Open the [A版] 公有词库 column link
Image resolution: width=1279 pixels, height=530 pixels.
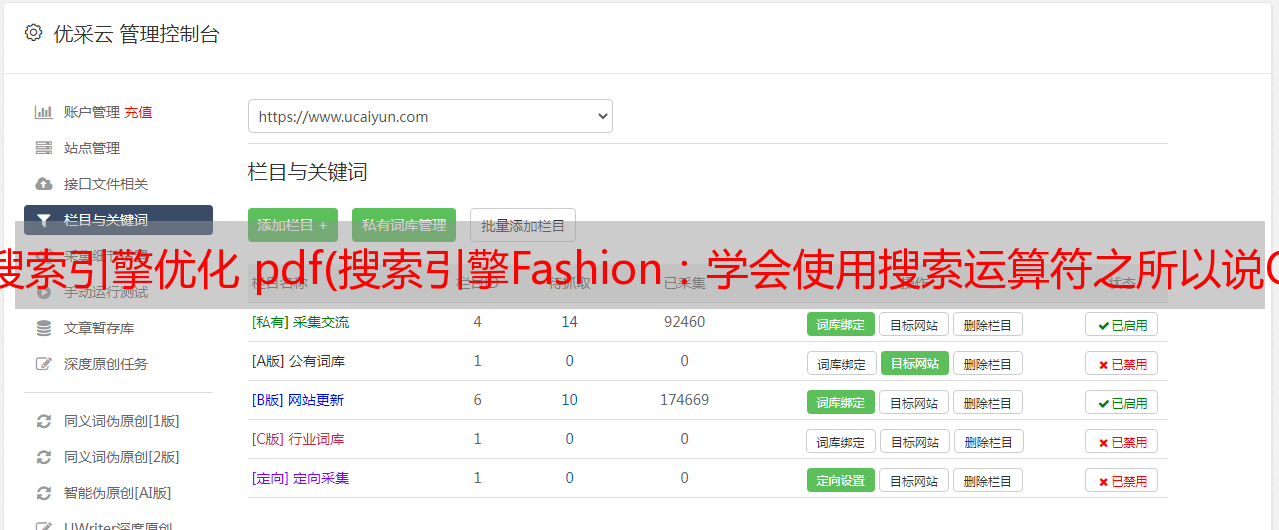point(298,361)
